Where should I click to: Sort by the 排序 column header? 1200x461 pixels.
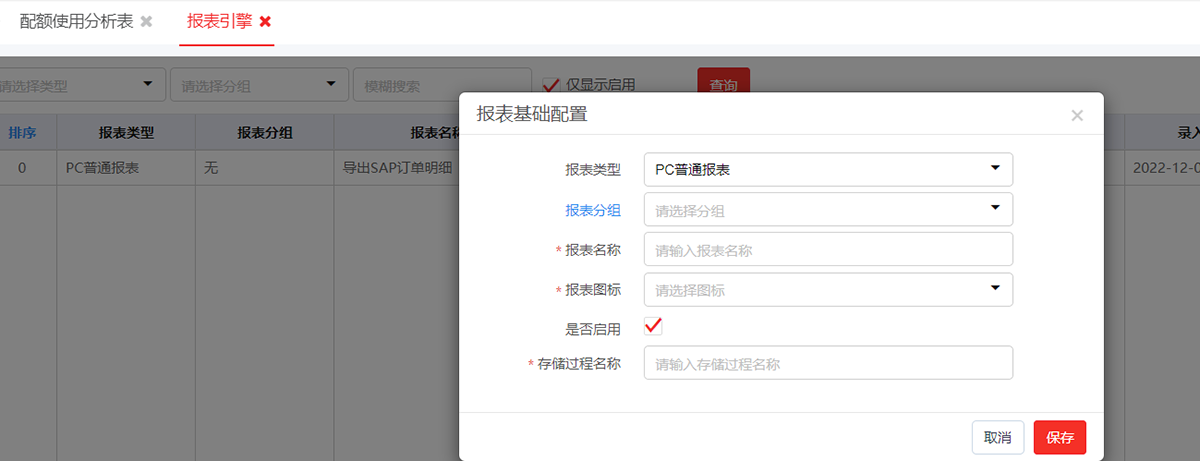[x=22, y=132]
